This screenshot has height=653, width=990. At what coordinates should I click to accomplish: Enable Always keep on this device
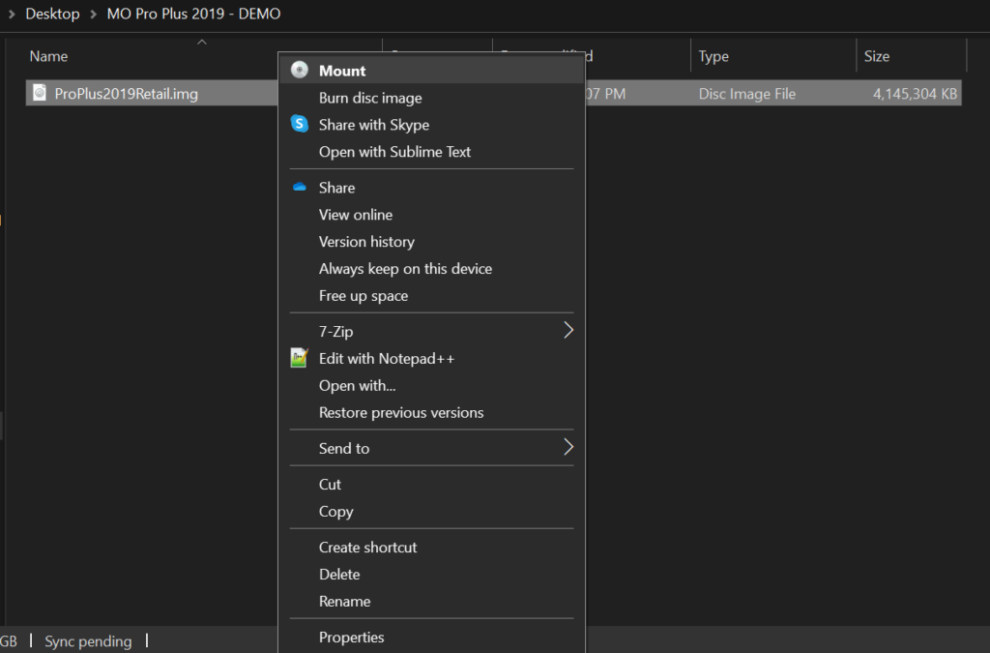(406, 268)
